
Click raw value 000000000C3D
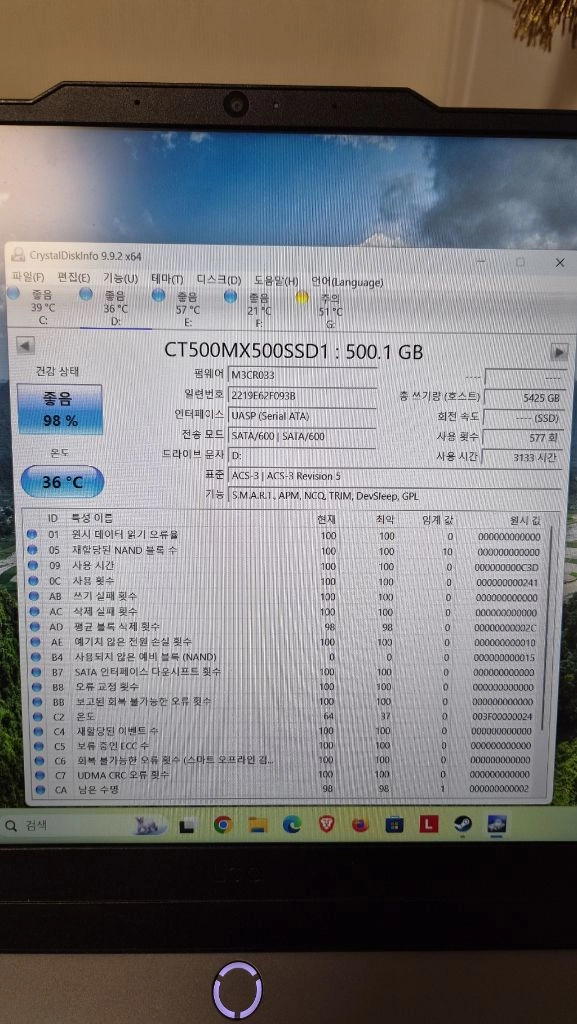(x=507, y=568)
